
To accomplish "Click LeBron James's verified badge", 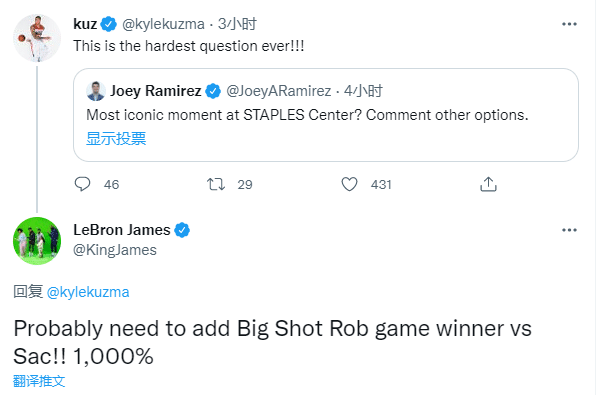I will 182,230.
